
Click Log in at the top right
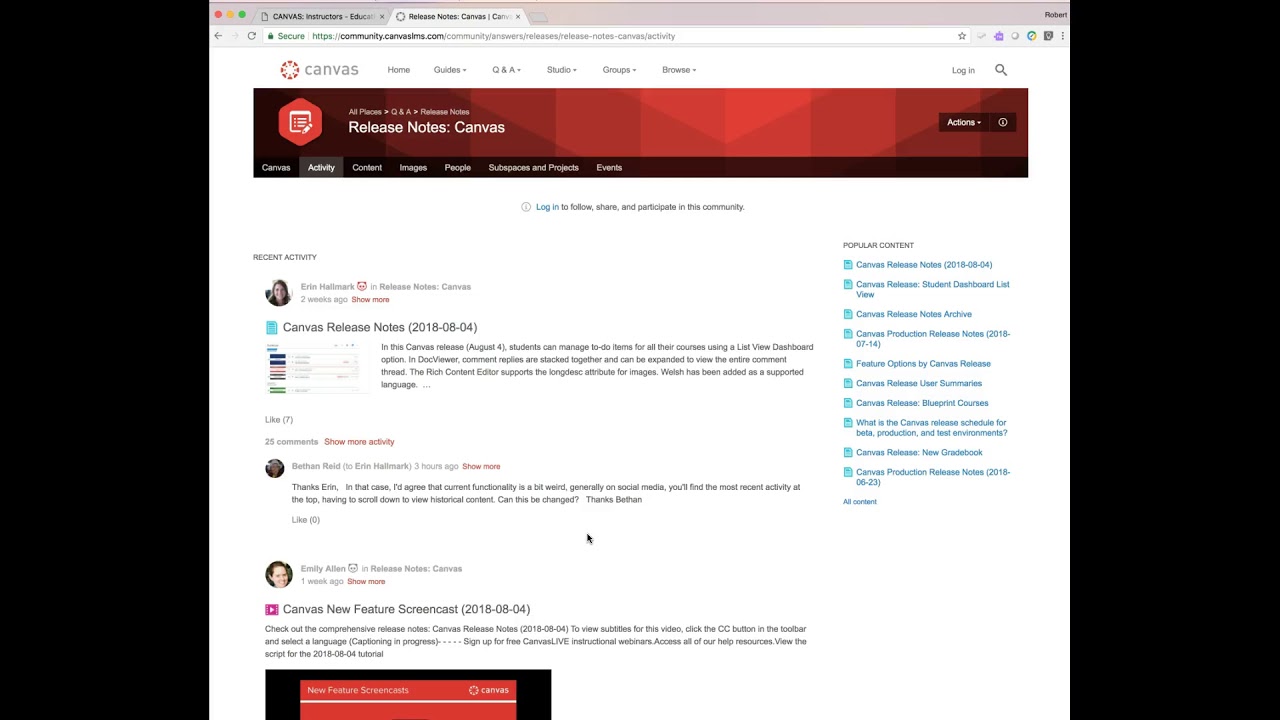963,71
